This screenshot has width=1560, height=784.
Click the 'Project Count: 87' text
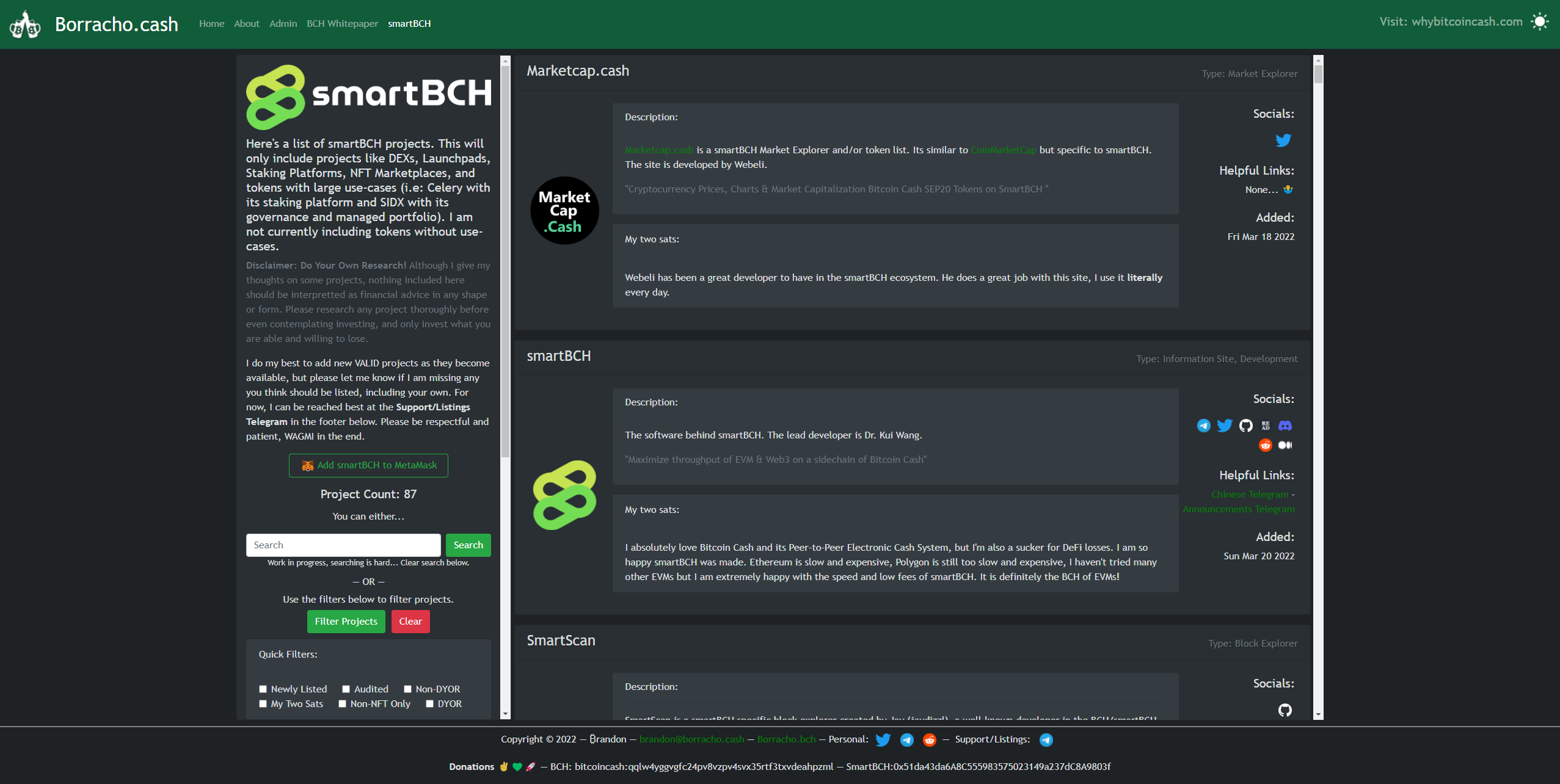tap(368, 495)
